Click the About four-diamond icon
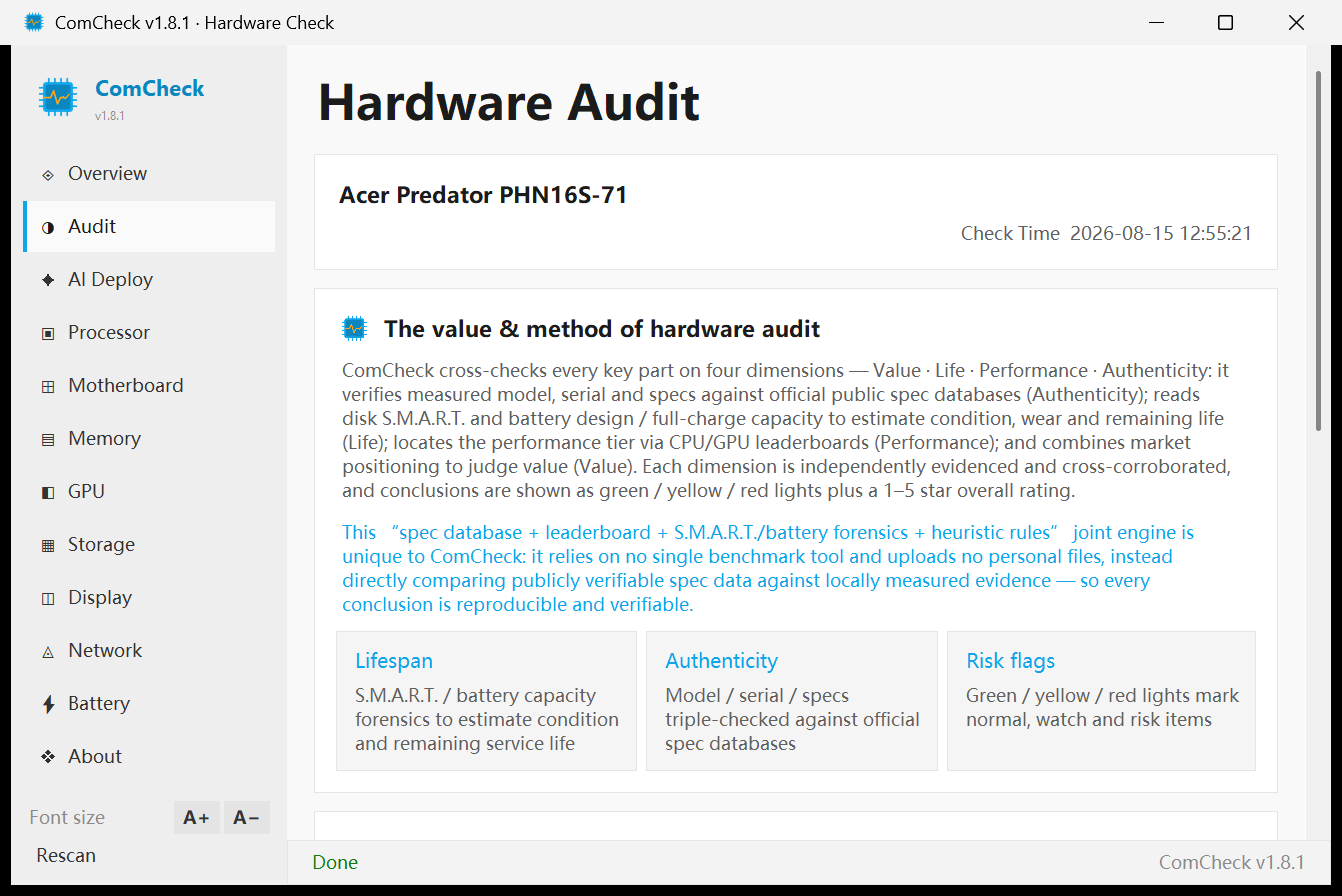 tap(48, 758)
